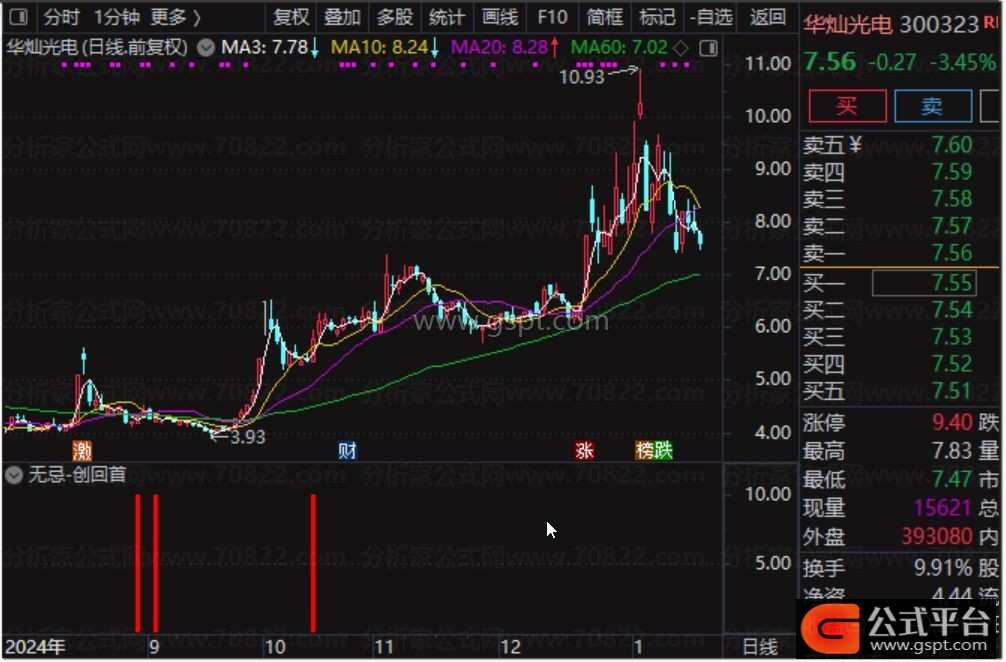Screen dimensions: 1006x662
Task: Click the red R badge beside 300323
Action: point(991,22)
